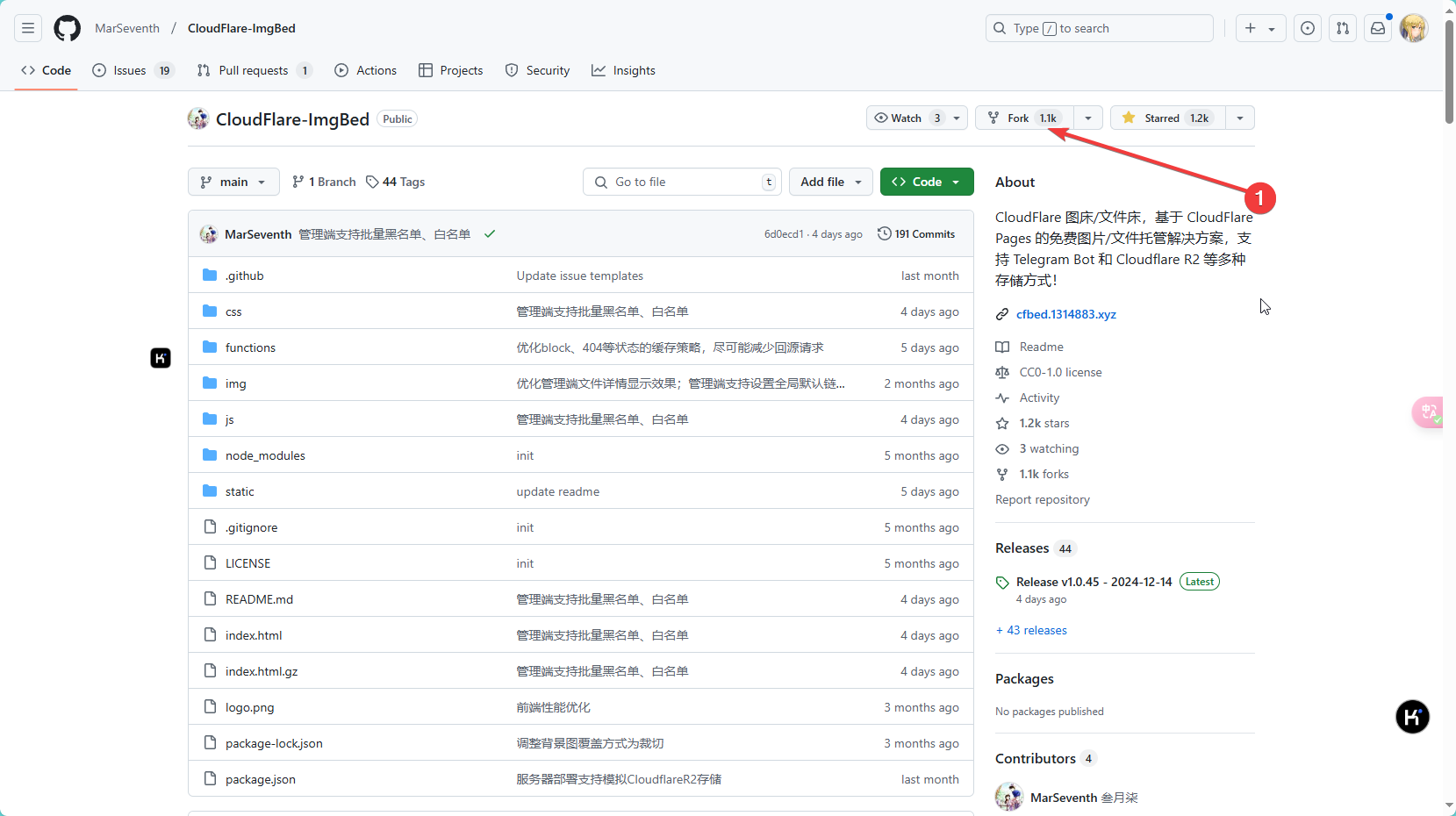The width and height of the screenshot is (1456, 816).
Task: Switch to the Issues tab
Action: 133,70
